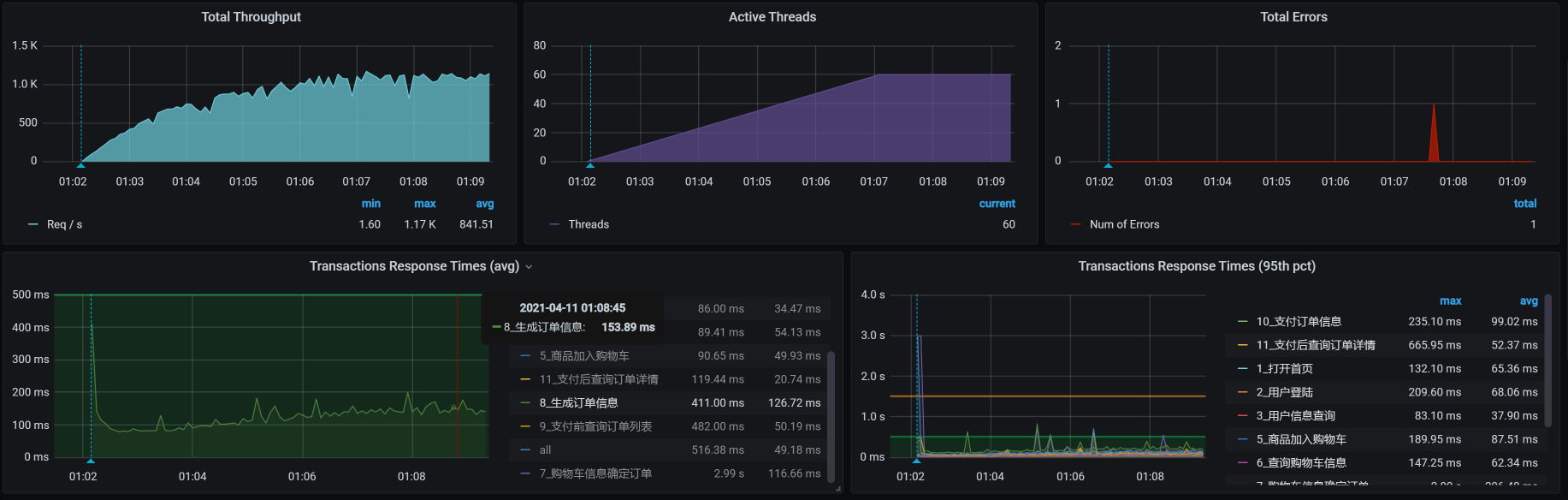The height and width of the screenshot is (500, 1568).
Task: Click the color line icon beside 2_用户登陆
Action: [1242, 392]
